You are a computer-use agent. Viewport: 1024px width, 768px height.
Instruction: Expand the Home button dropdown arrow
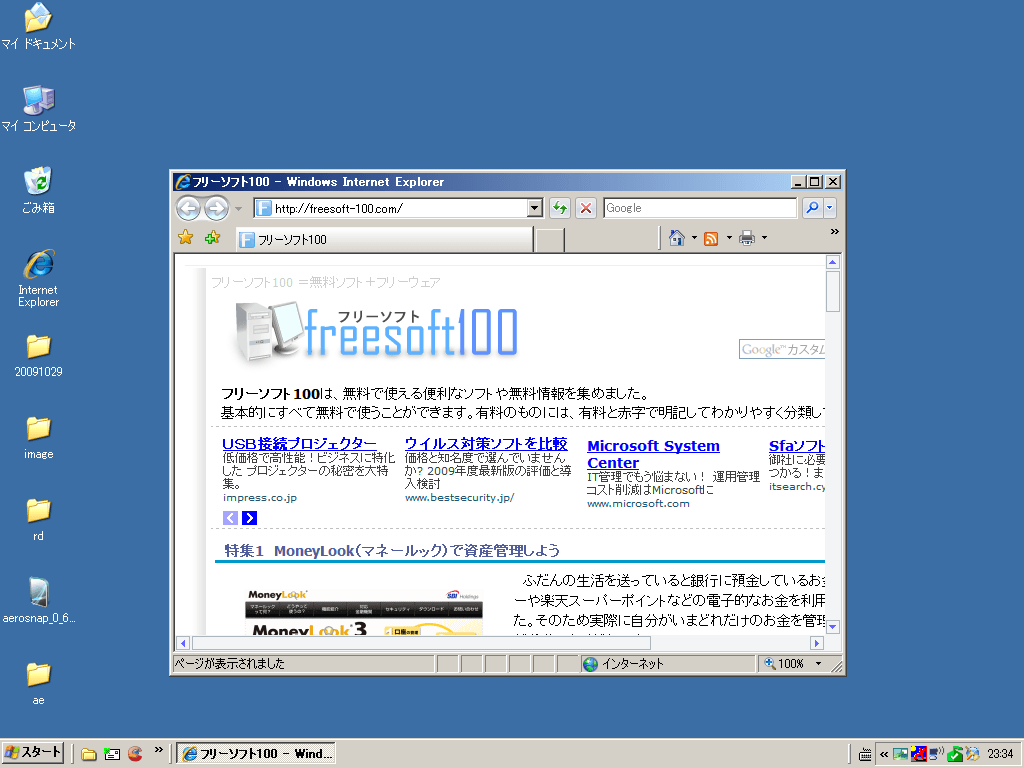pos(694,238)
